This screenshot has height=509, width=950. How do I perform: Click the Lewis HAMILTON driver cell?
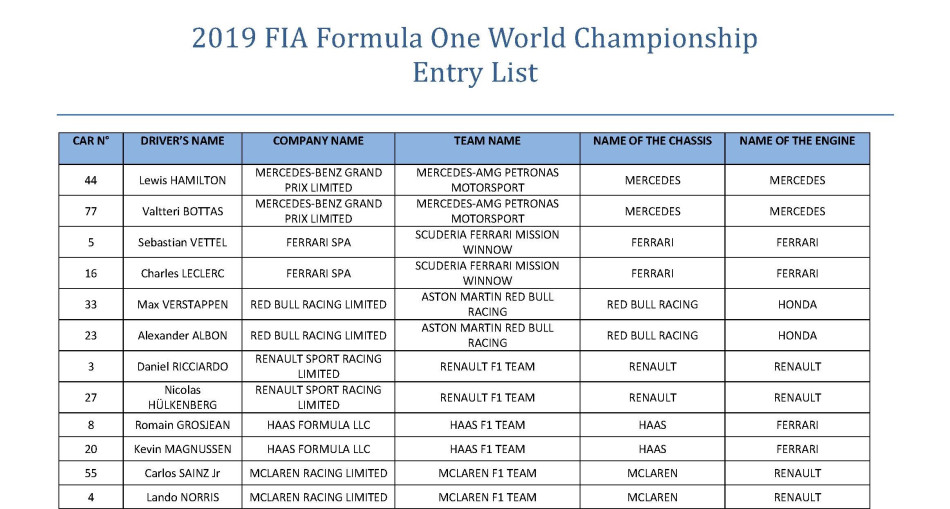point(182,180)
